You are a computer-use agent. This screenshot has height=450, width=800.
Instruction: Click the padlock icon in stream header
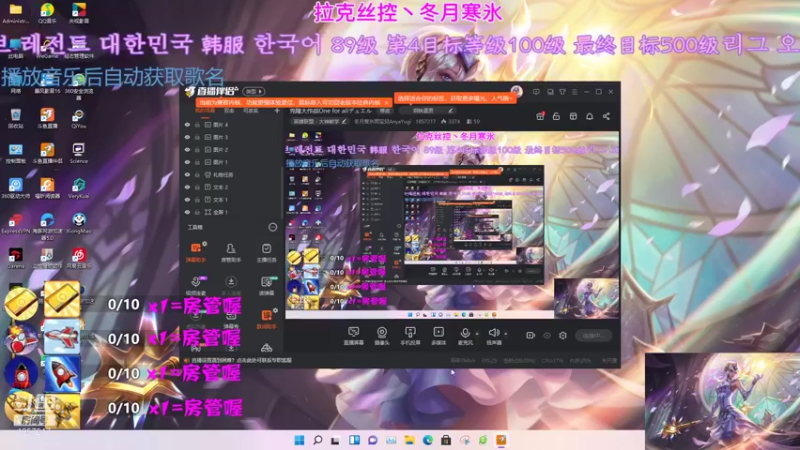pyautogui.click(x=556, y=116)
